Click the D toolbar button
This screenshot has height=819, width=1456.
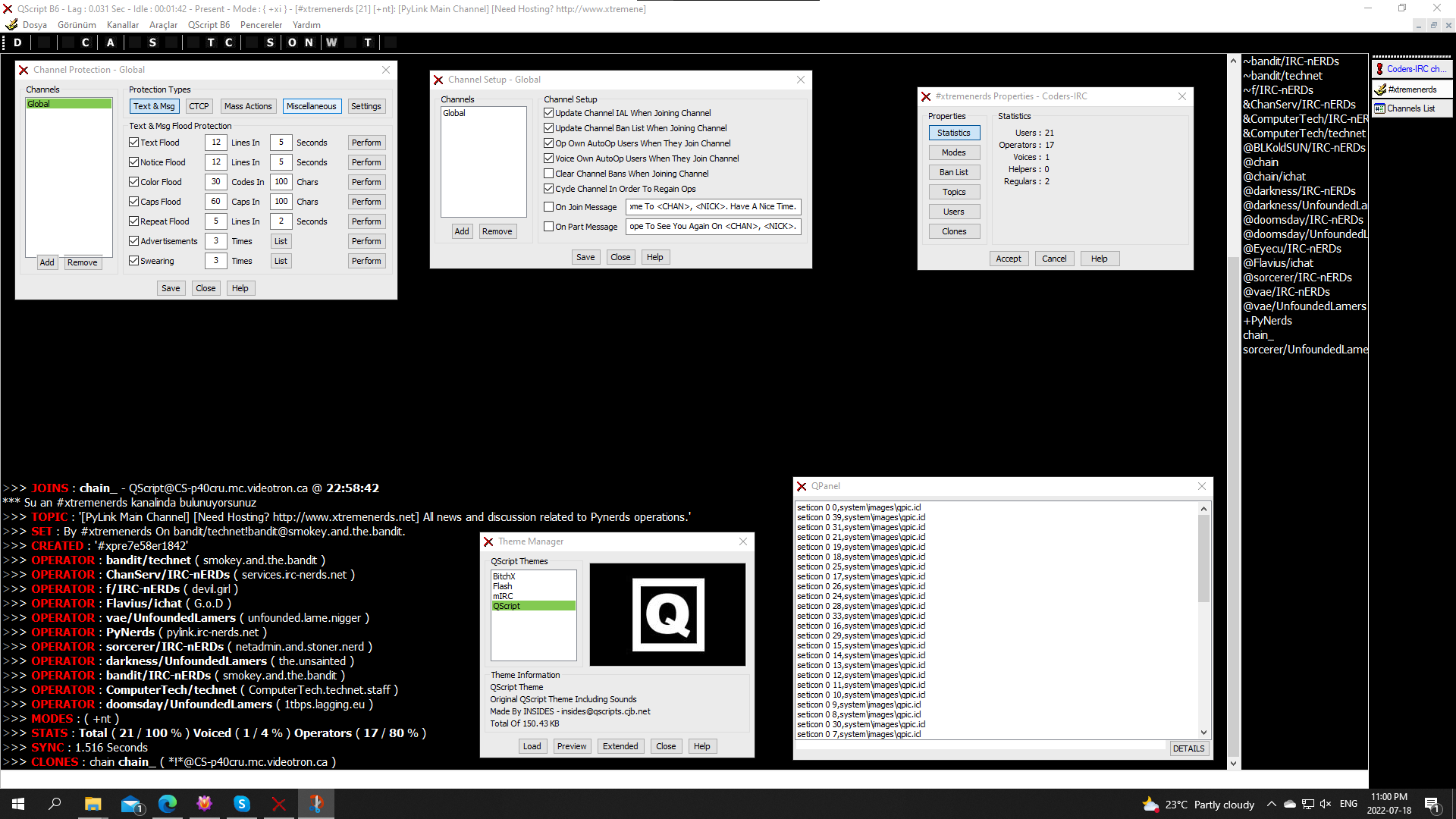17,42
